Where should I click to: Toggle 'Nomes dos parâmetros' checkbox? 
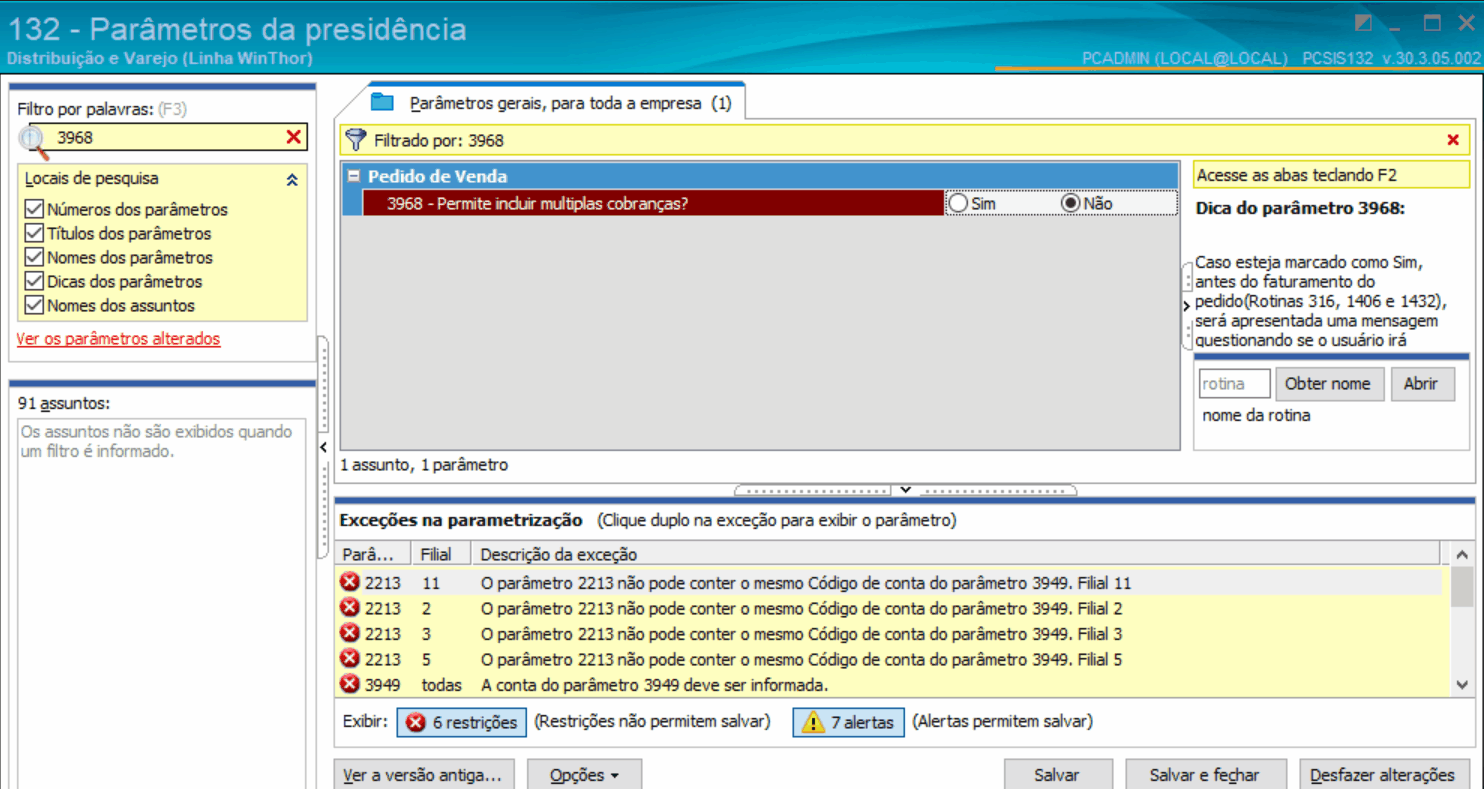pos(34,258)
